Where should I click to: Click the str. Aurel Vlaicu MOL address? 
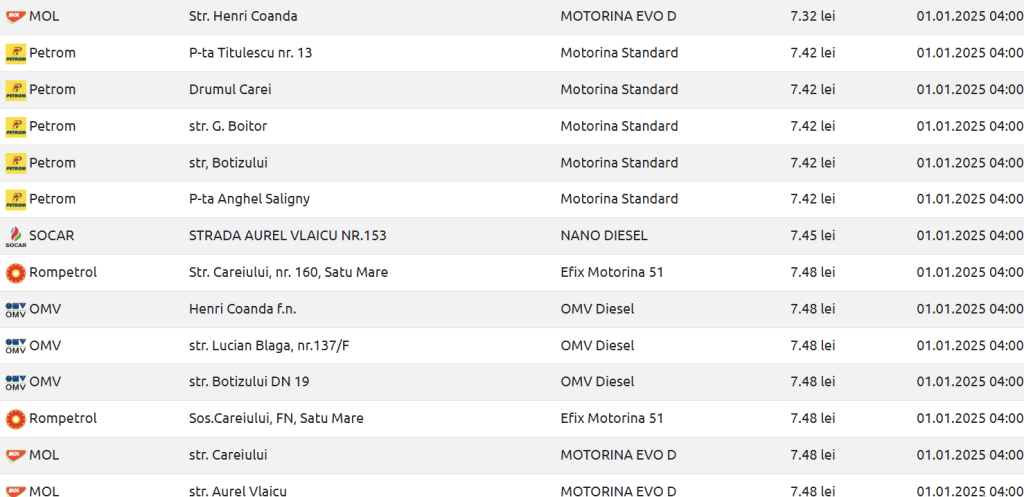click(238, 491)
